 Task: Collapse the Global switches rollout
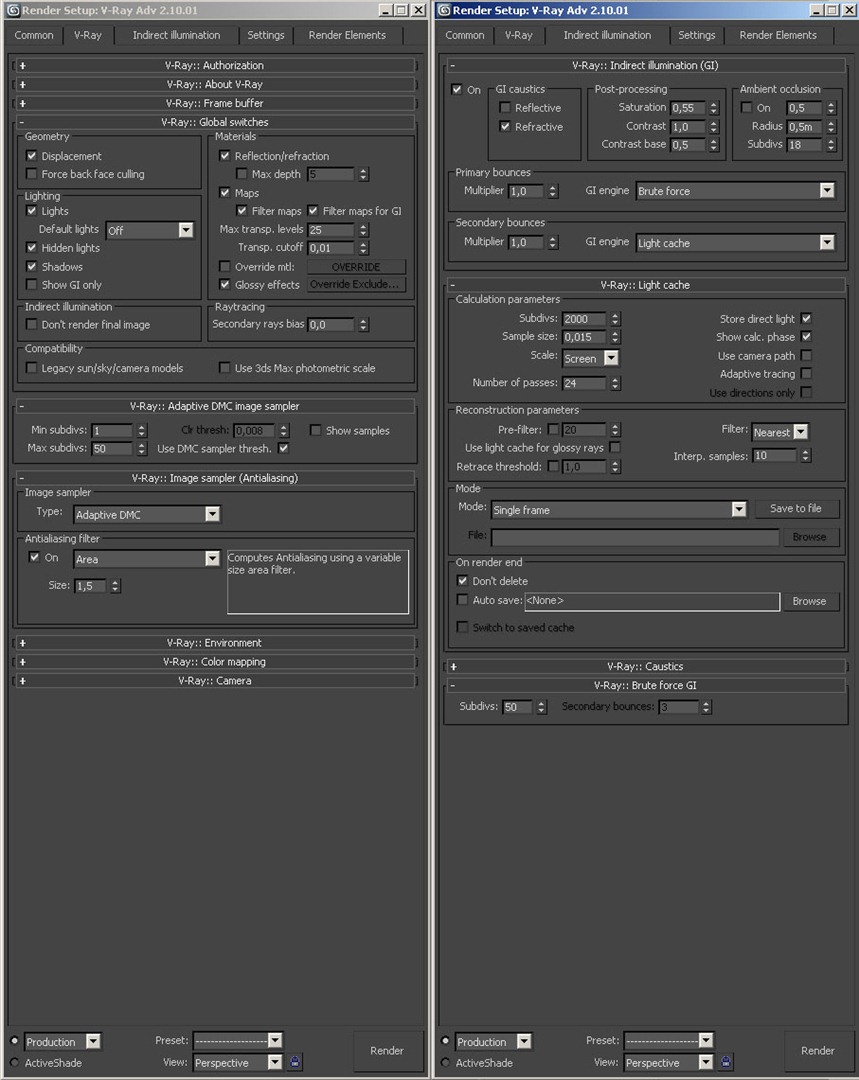(214, 122)
